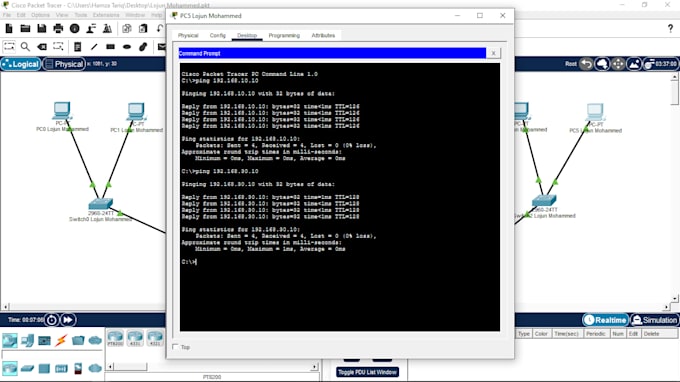Click the New Cluster cloud icon
Screen dimensions: 680x382
(602, 64)
